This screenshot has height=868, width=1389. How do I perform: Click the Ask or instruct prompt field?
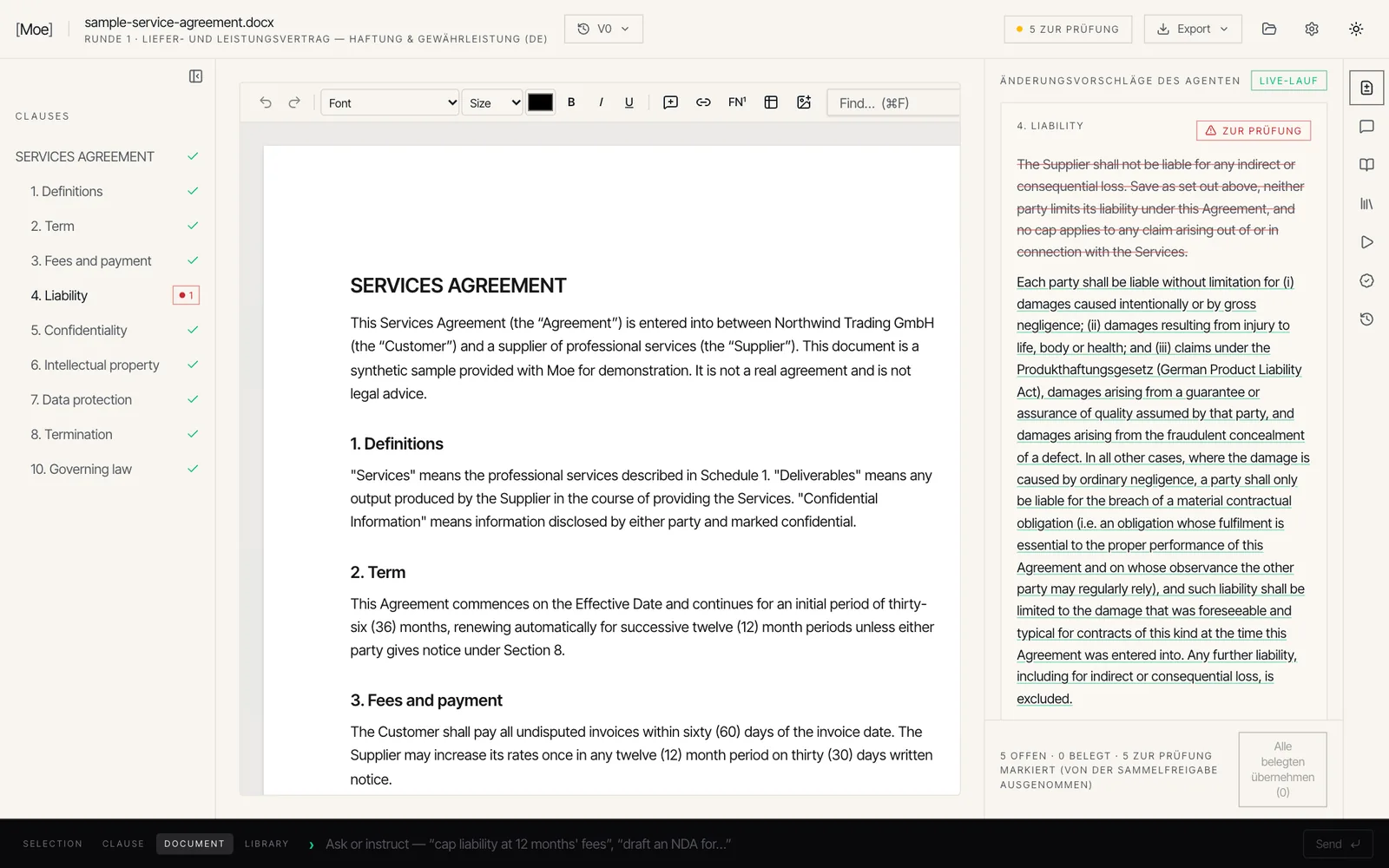[x=807, y=844]
